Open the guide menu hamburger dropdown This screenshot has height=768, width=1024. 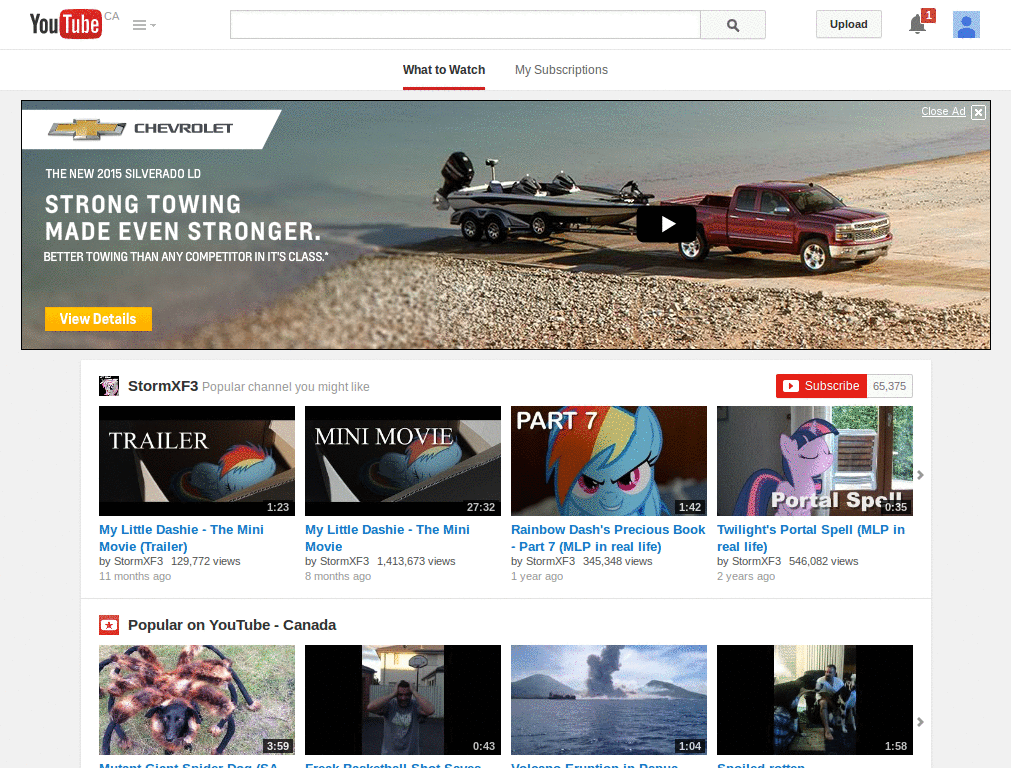click(144, 25)
